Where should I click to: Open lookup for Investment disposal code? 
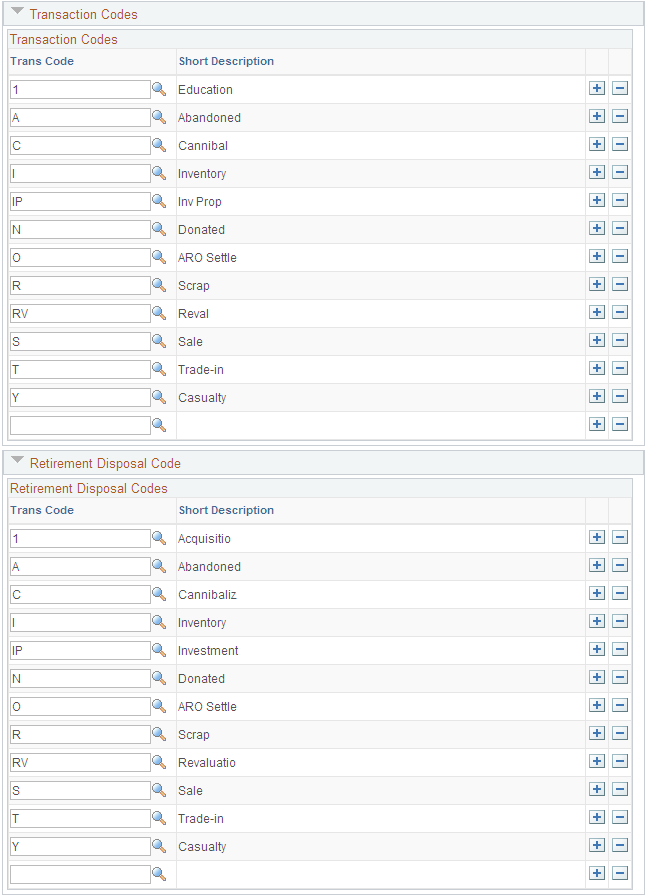tap(159, 650)
